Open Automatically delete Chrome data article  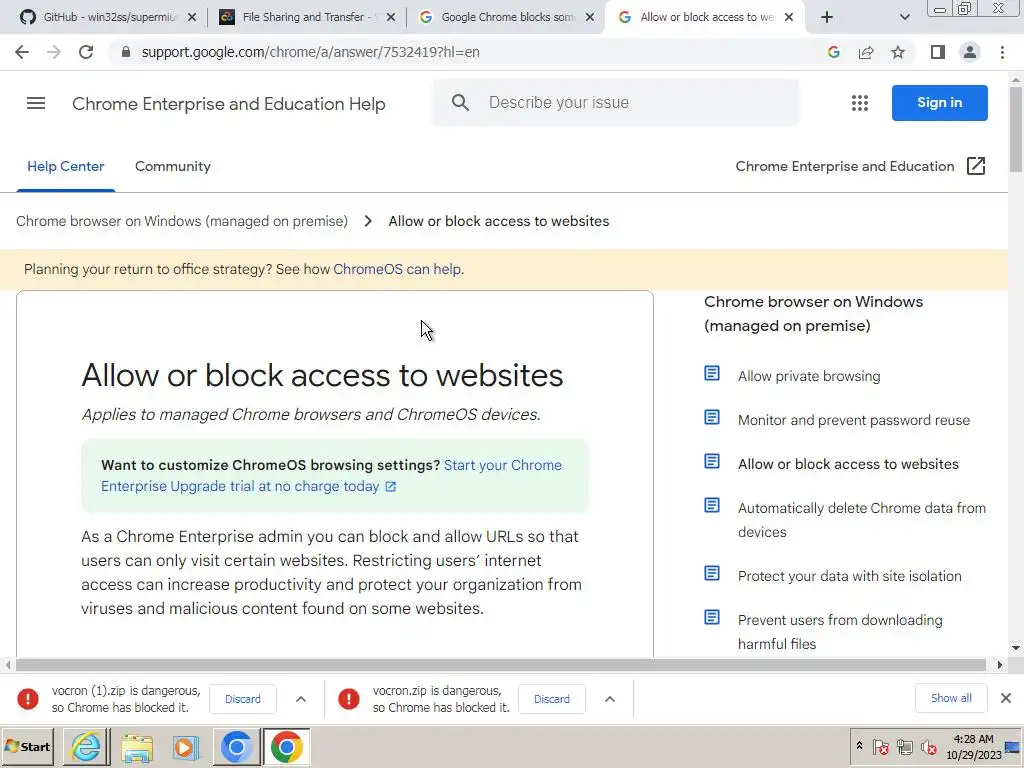[x=861, y=520]
